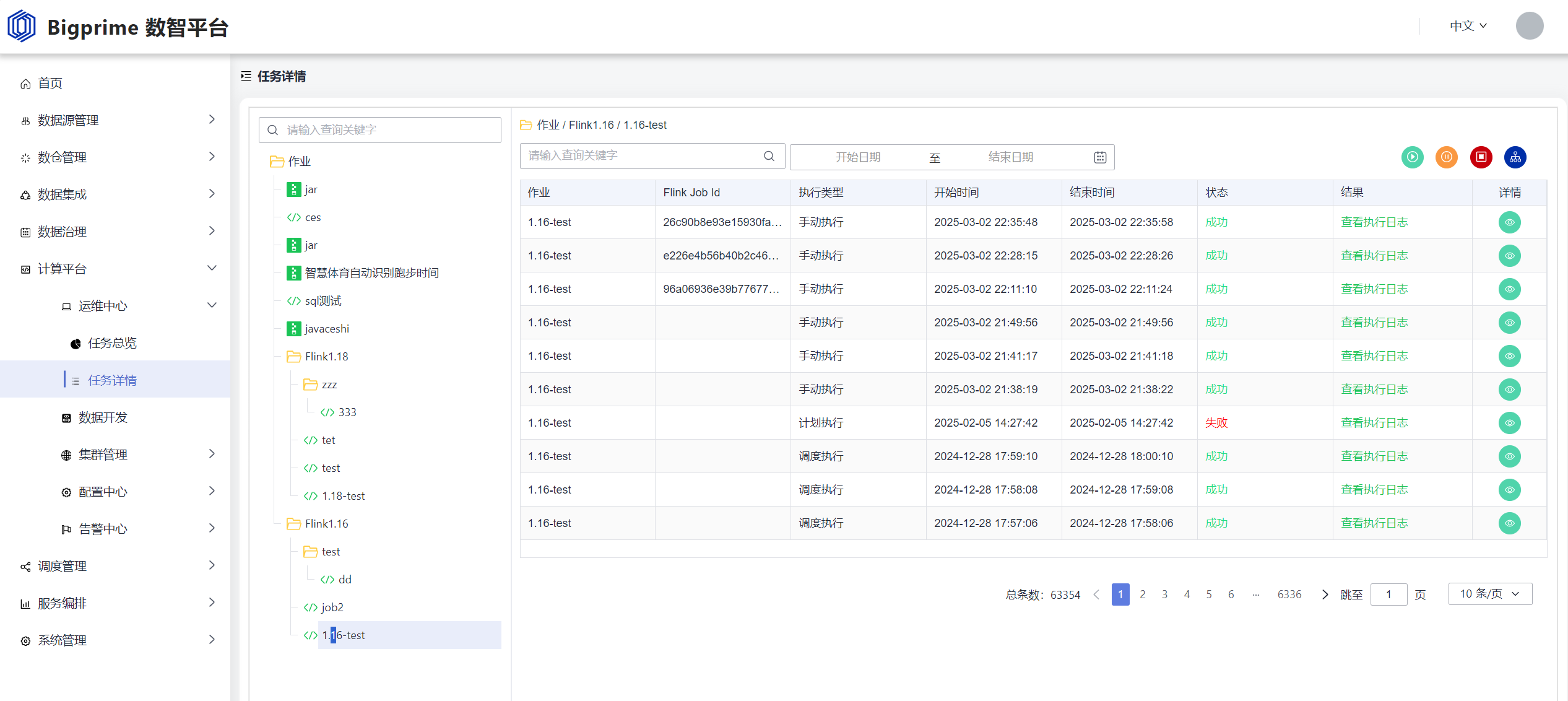Image resolution: width=1568 pixels, height=701 pixels.
Task: Open the 10 条/页 page size dropdown
Action: click(1489, 594)
